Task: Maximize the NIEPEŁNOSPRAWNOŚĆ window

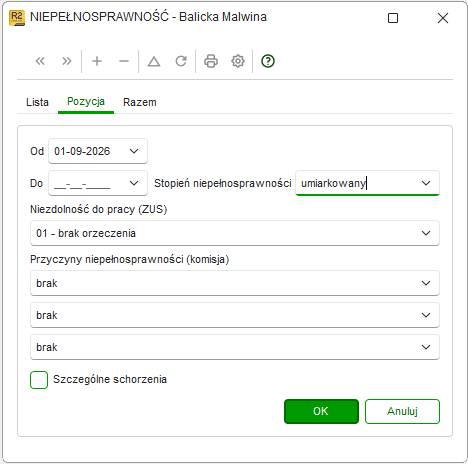Action: pyautogui.click(x=393, y=18)
